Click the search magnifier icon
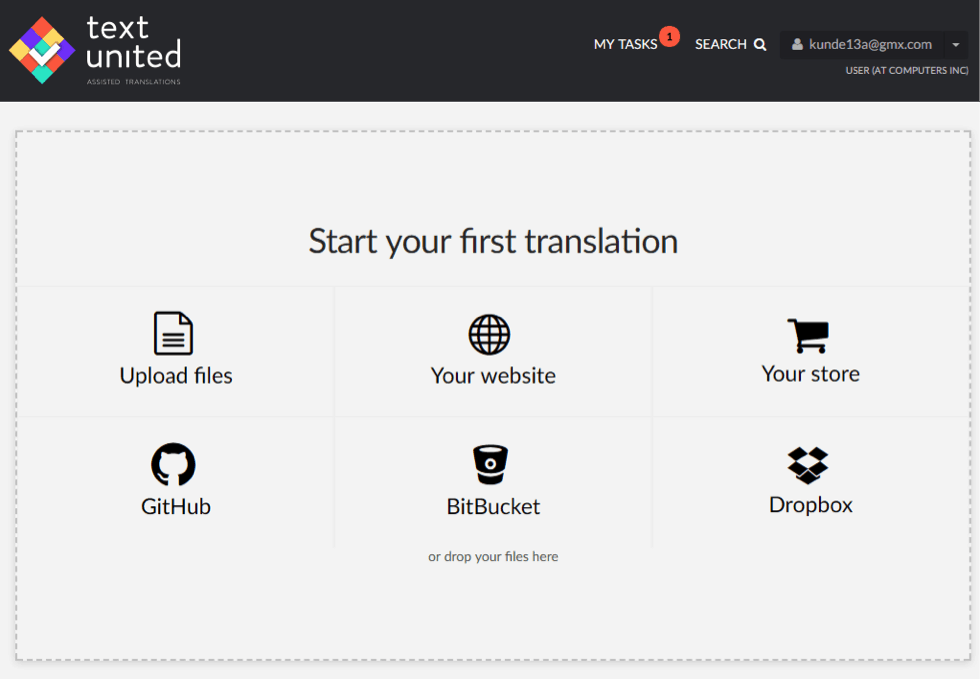980x680 pixels. click(x=760, y=44)
